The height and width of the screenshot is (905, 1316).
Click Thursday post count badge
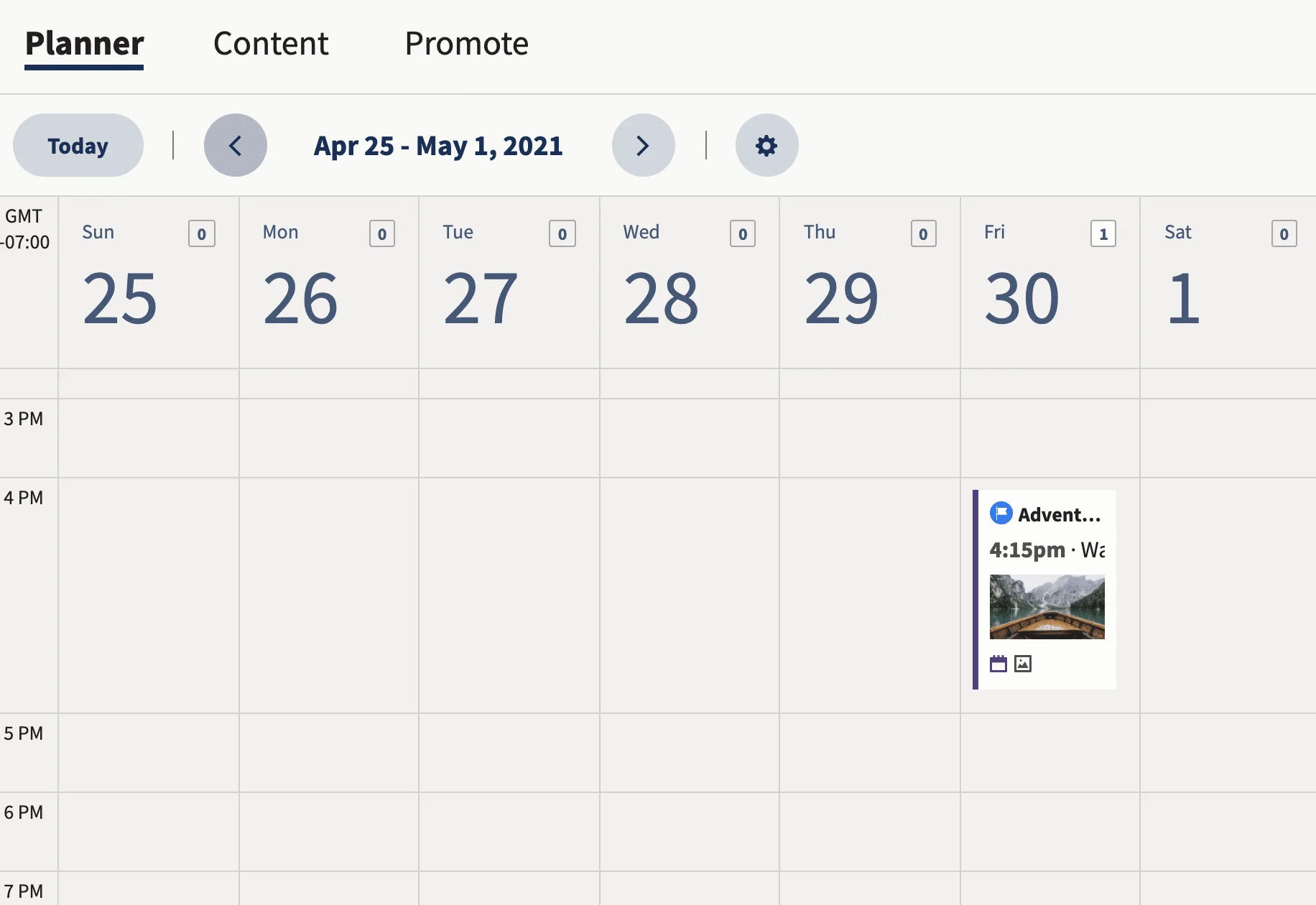(x=923, y=233)
